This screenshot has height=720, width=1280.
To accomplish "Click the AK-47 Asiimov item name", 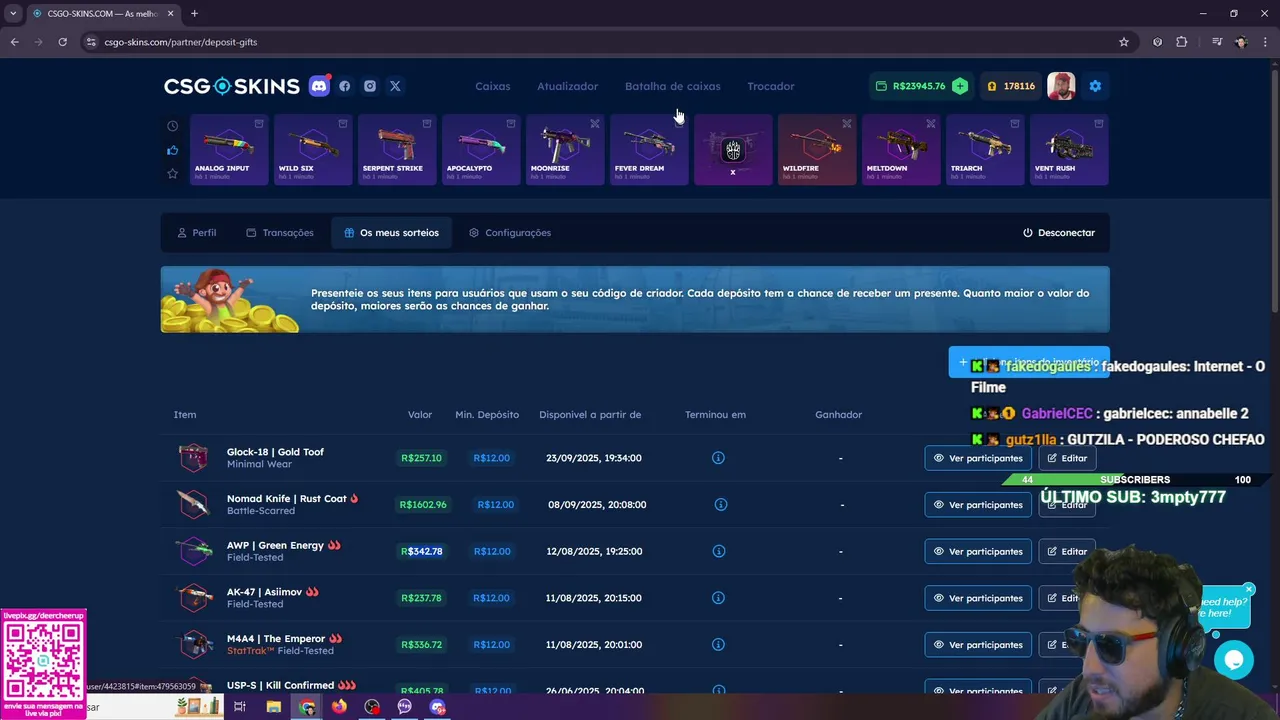I will [264, 592].
